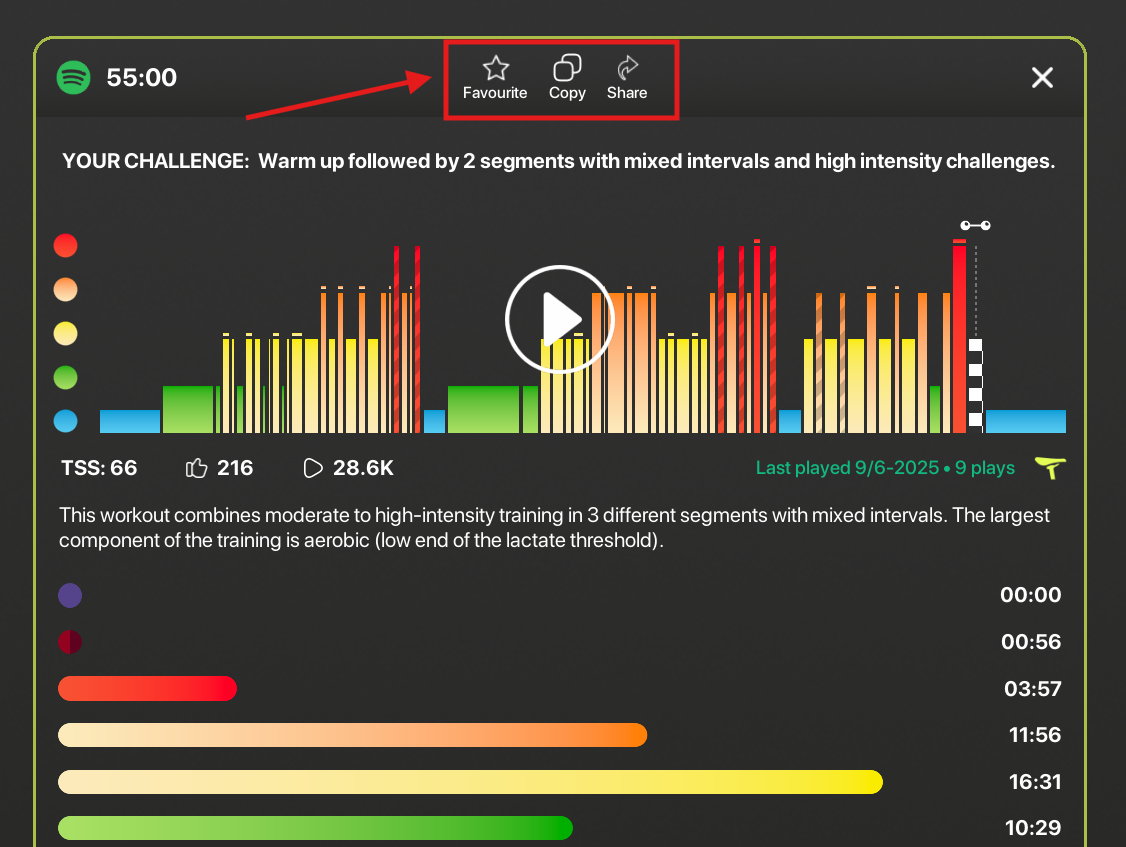Click the red zone bar showing 03:57
Image resolution: width=1126 pixels, height=847 pixels.
(x=147, y=688)
